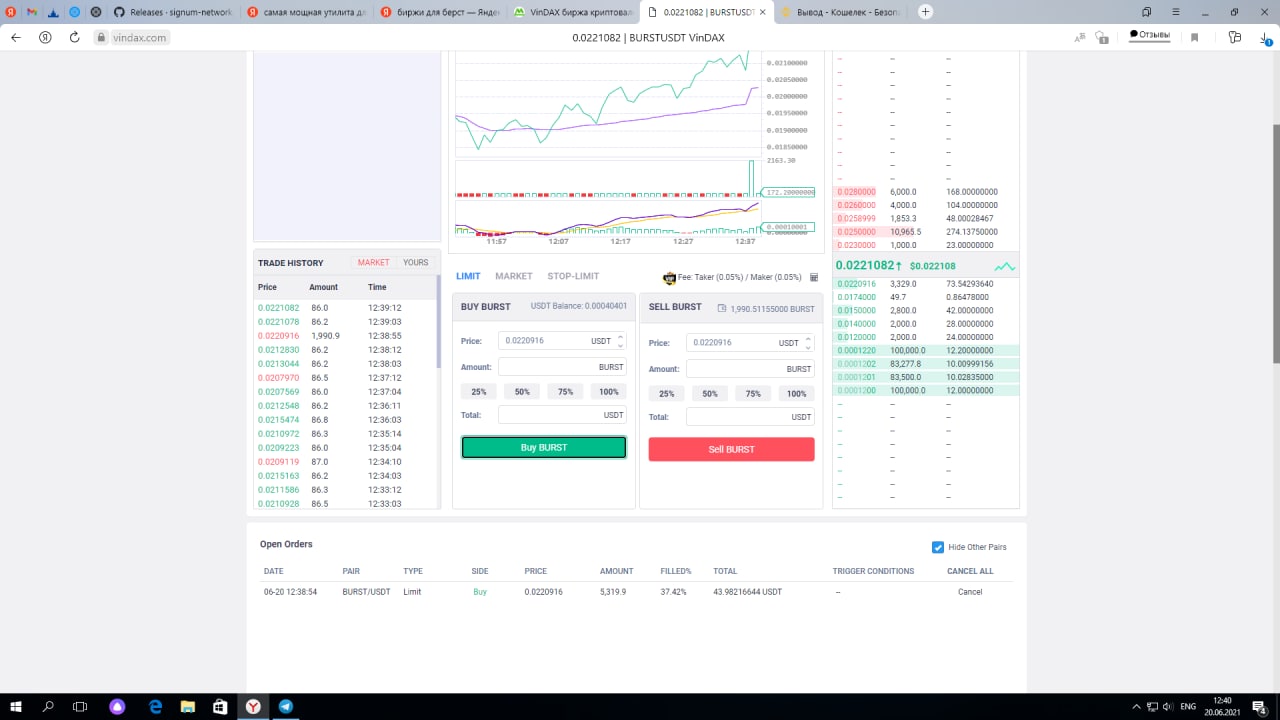The image size is (1280, 720).
Task: Select the STOP-LIMIT order tab
Action: click(x=573, y=276)
